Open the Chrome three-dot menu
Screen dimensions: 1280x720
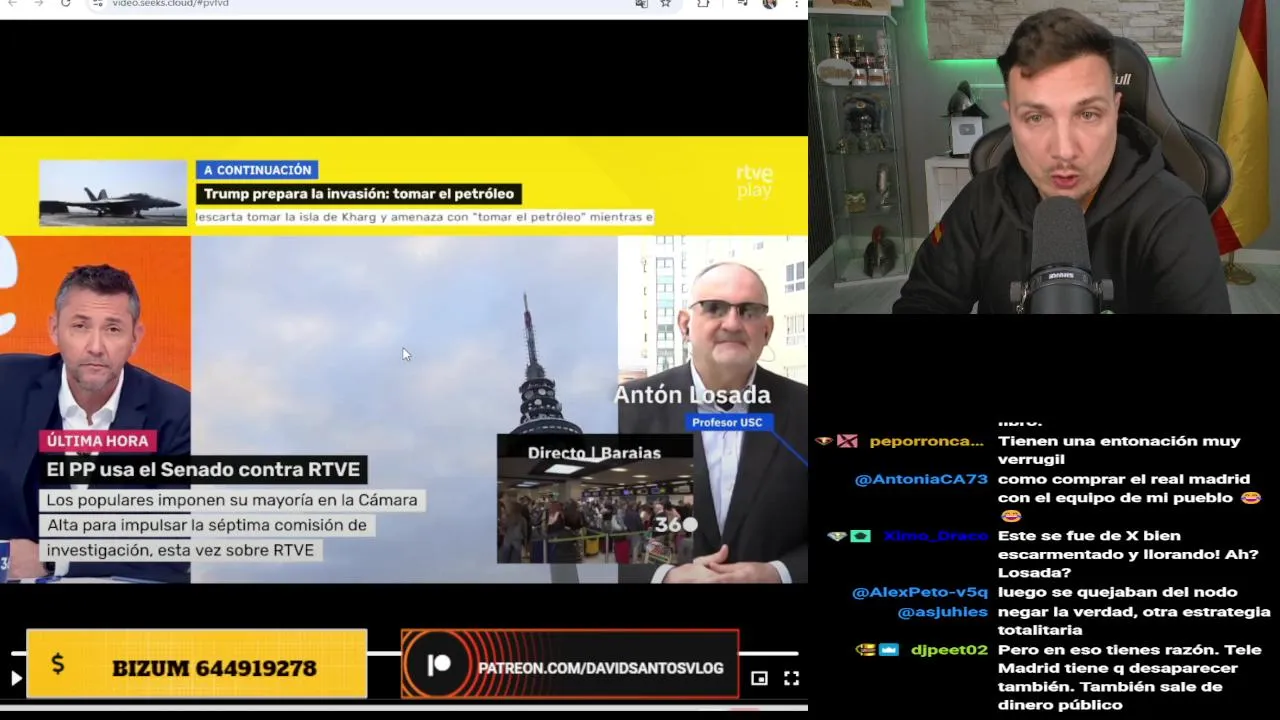click(x=796, y=4)
